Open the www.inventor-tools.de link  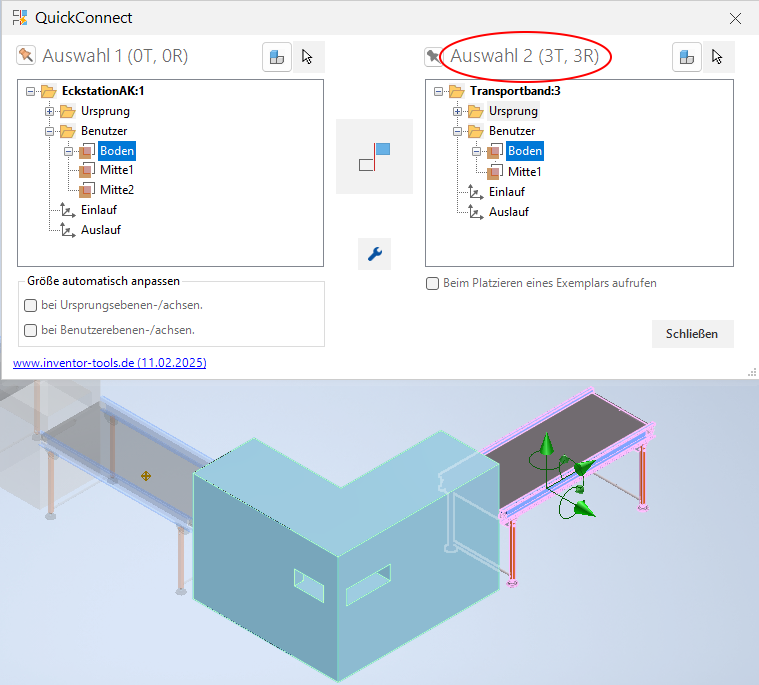[x=109, y=363]
